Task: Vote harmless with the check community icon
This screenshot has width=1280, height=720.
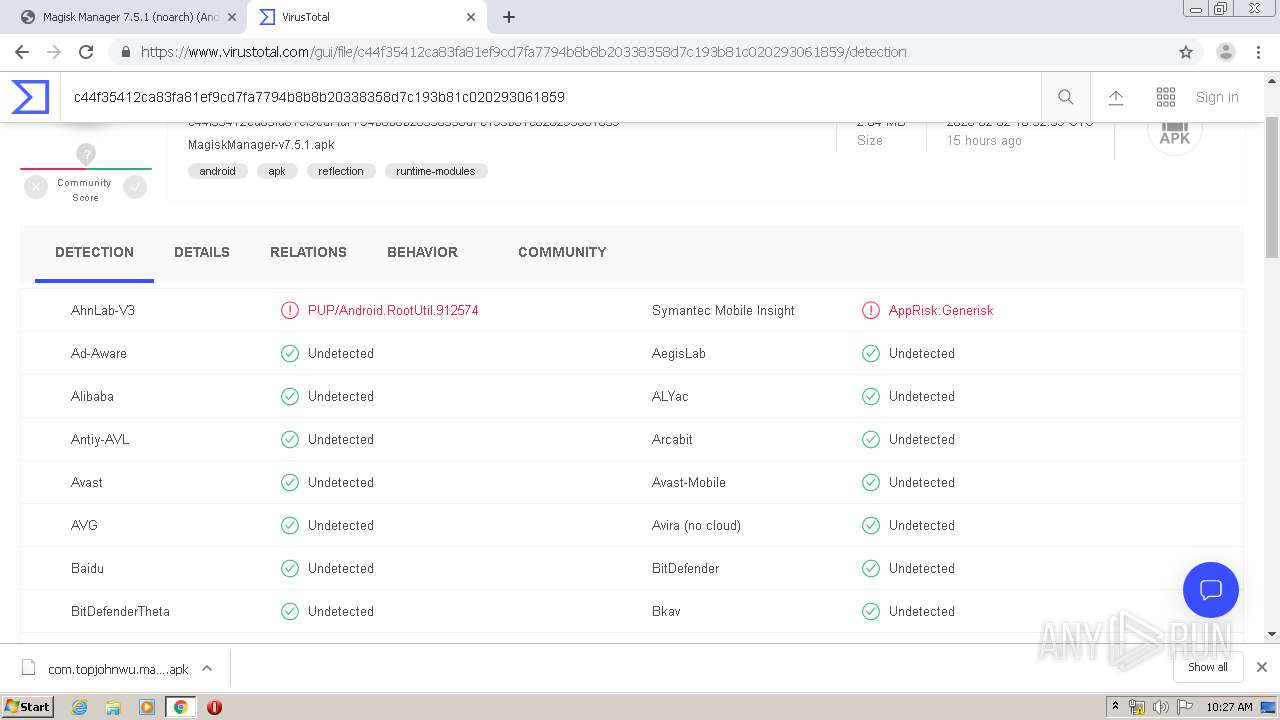Action: [135, 187]
